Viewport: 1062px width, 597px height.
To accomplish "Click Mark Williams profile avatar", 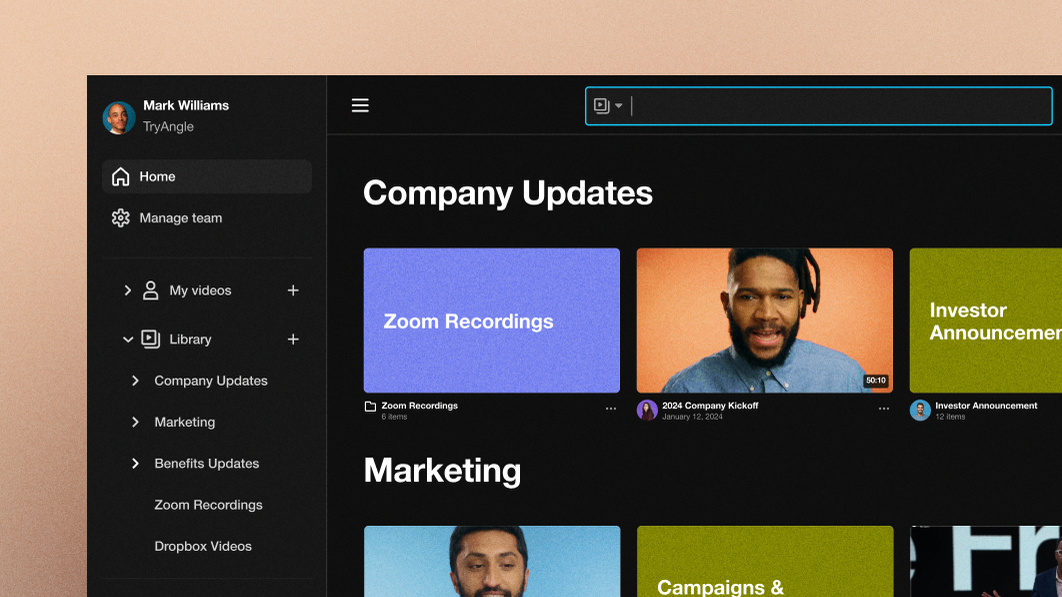I will pyautogui.click(x=119, y=117).
